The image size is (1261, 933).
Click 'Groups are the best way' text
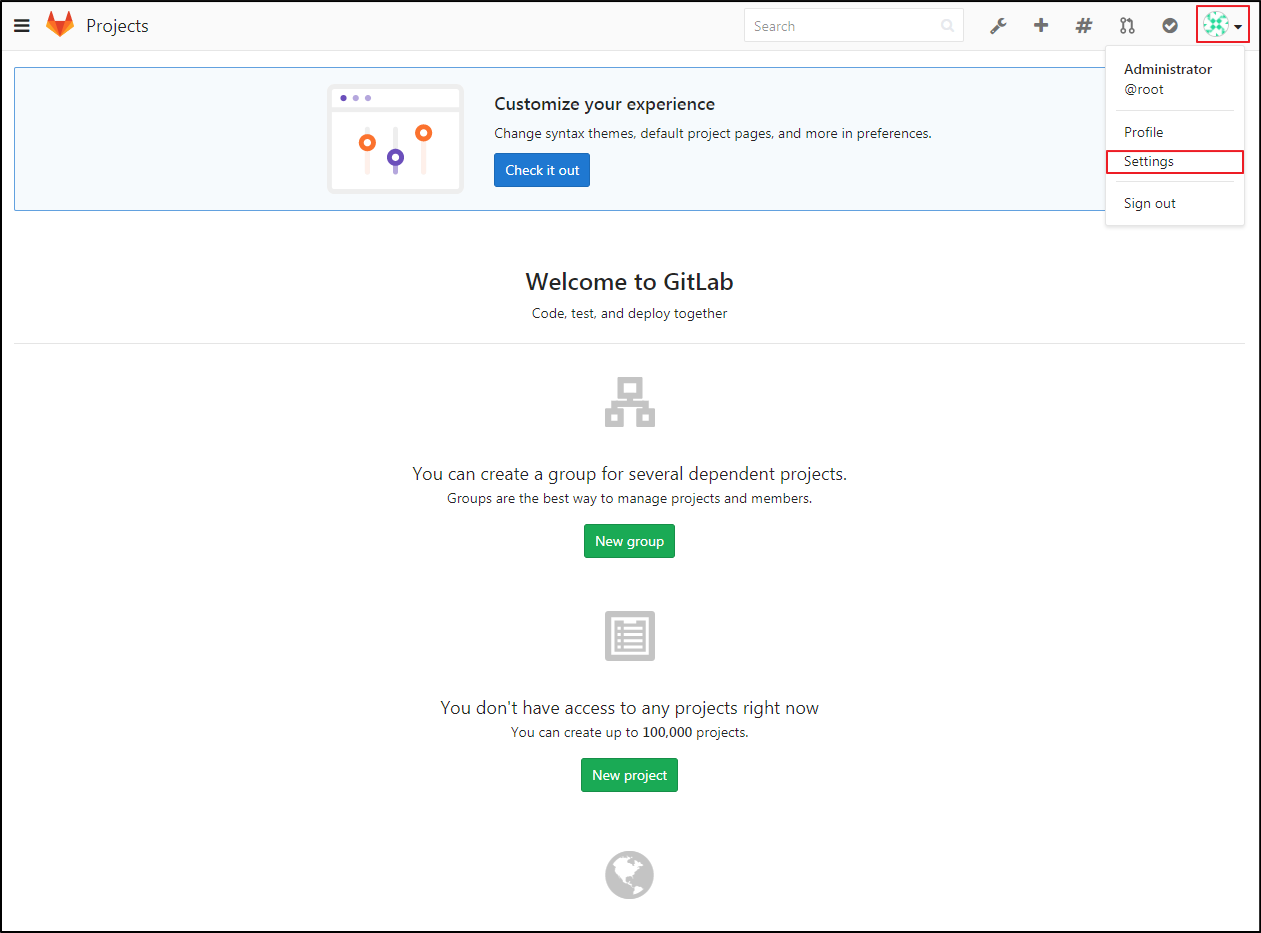click(x=629, y=498)
